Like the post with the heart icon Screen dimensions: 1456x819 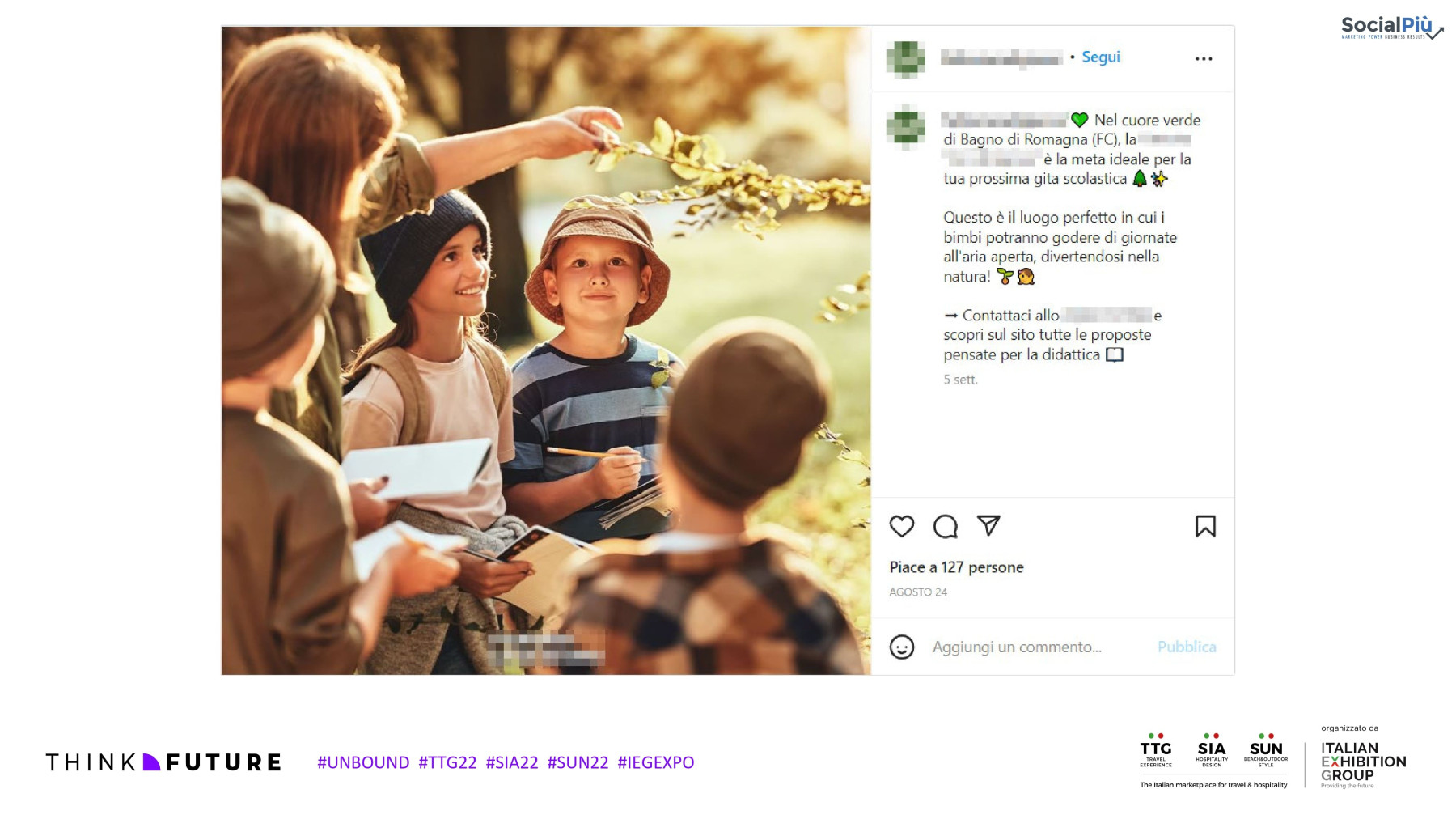tap(901, 527)
